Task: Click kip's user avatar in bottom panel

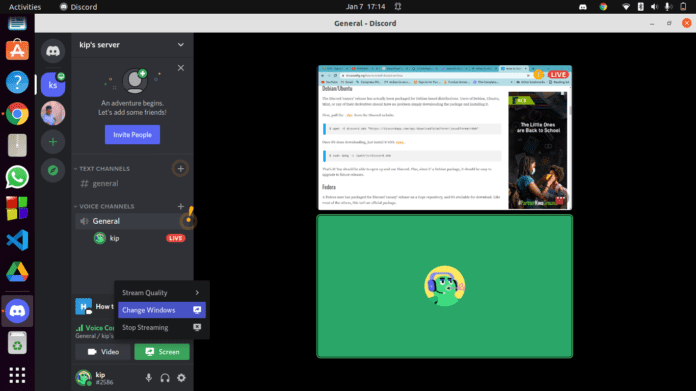Action: 83,378
